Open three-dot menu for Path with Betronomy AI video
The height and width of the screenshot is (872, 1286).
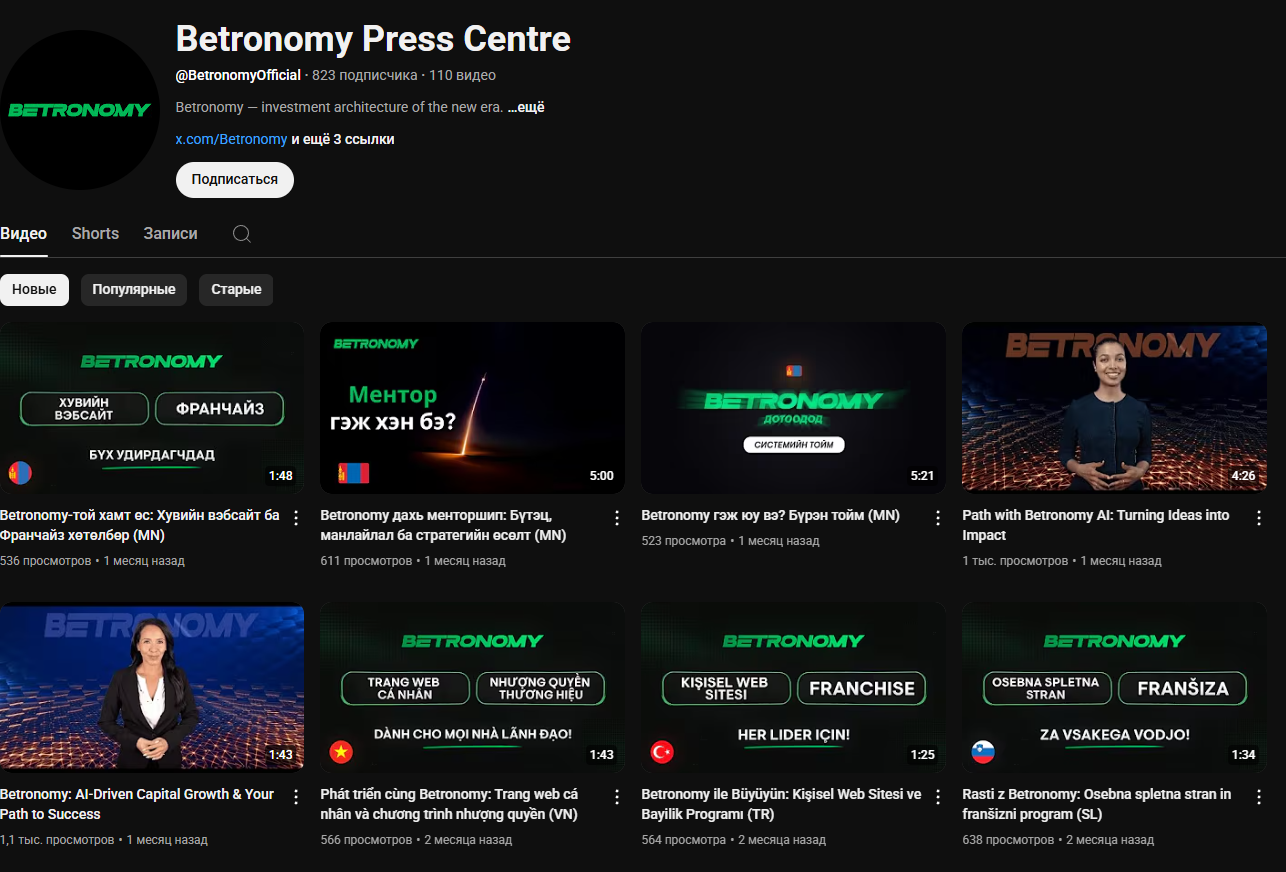(x=1258, y=517)
